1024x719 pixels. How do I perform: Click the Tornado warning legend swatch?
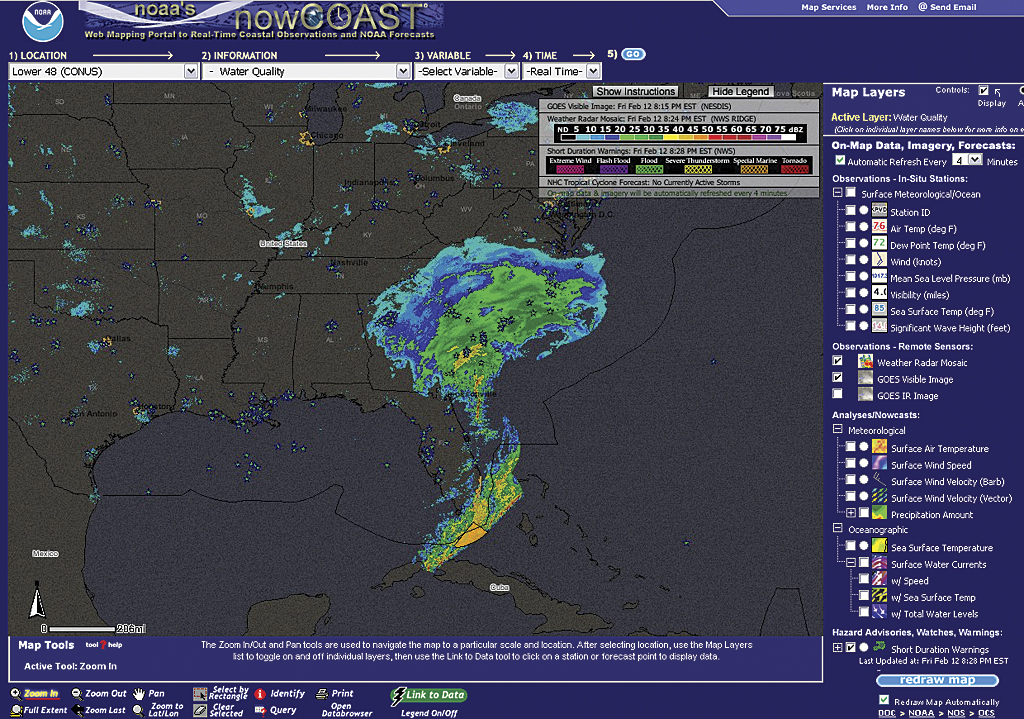794,168
